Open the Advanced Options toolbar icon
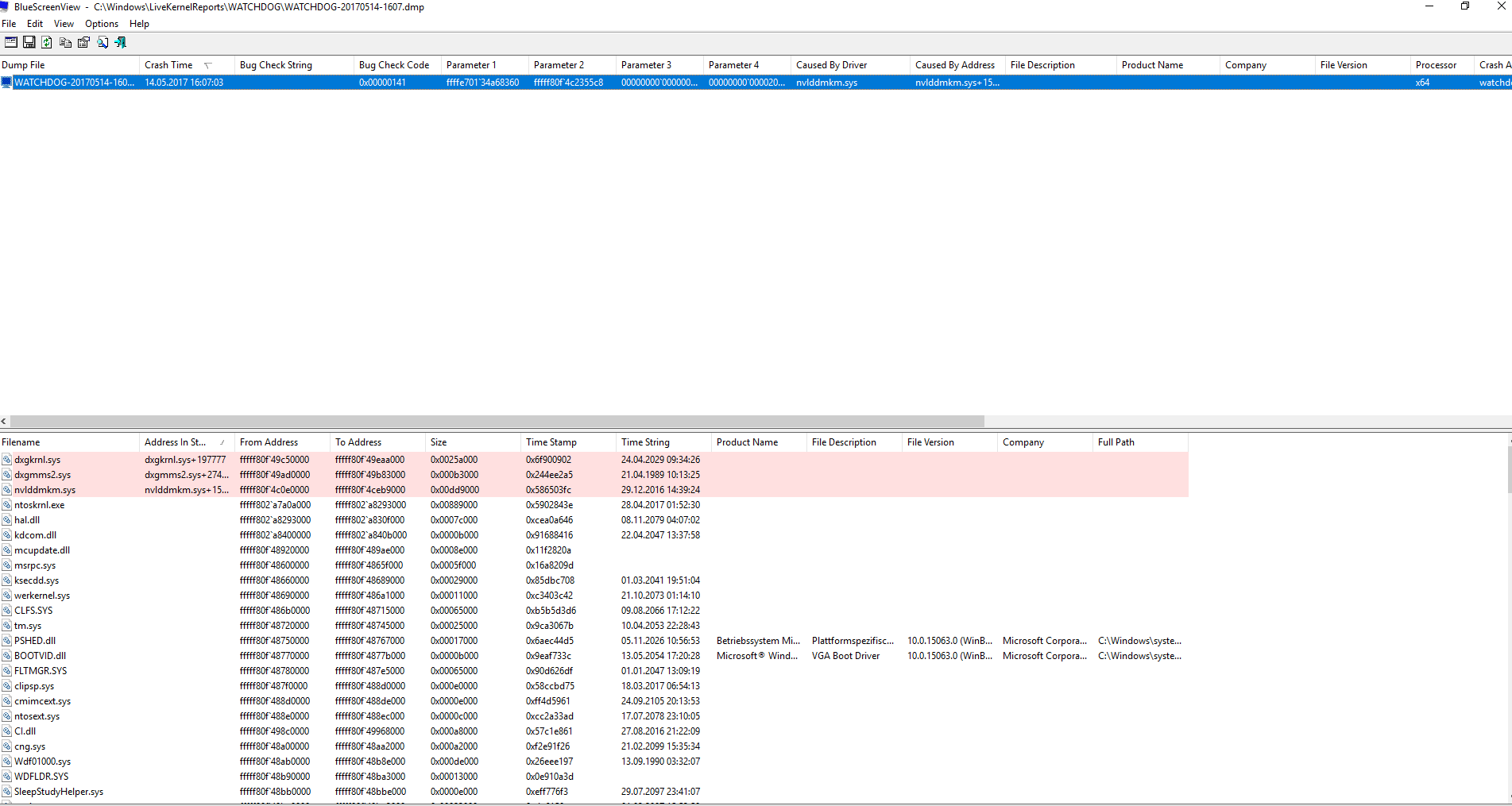 click(x=10, y=42)
